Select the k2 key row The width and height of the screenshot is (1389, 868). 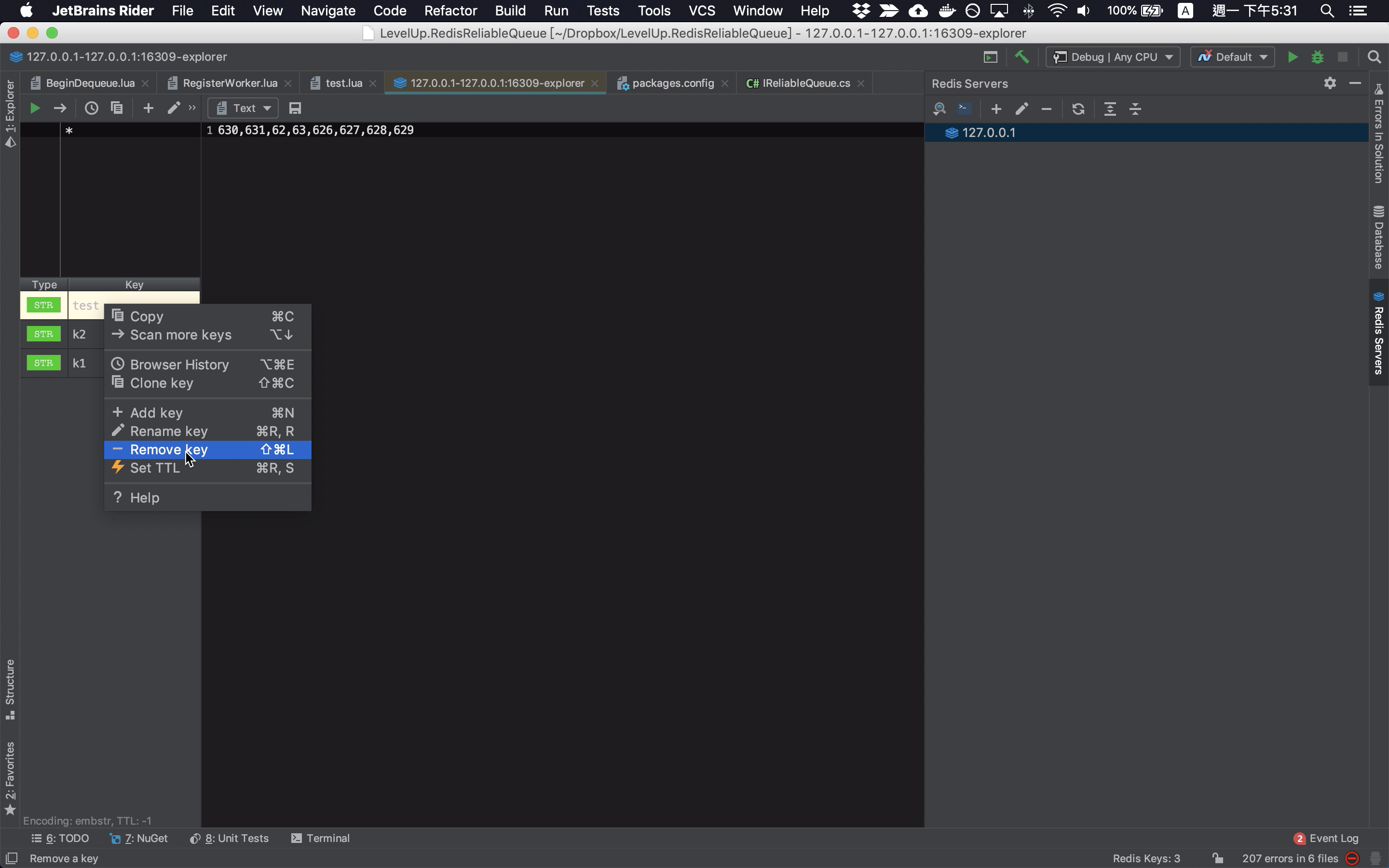pos(62,334)
